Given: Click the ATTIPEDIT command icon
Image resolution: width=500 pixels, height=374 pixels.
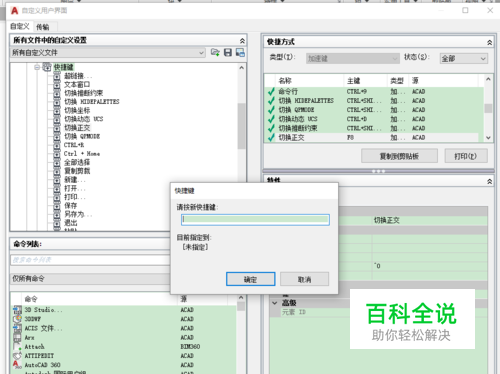Looking at the screenshot, I should (17, 356).
